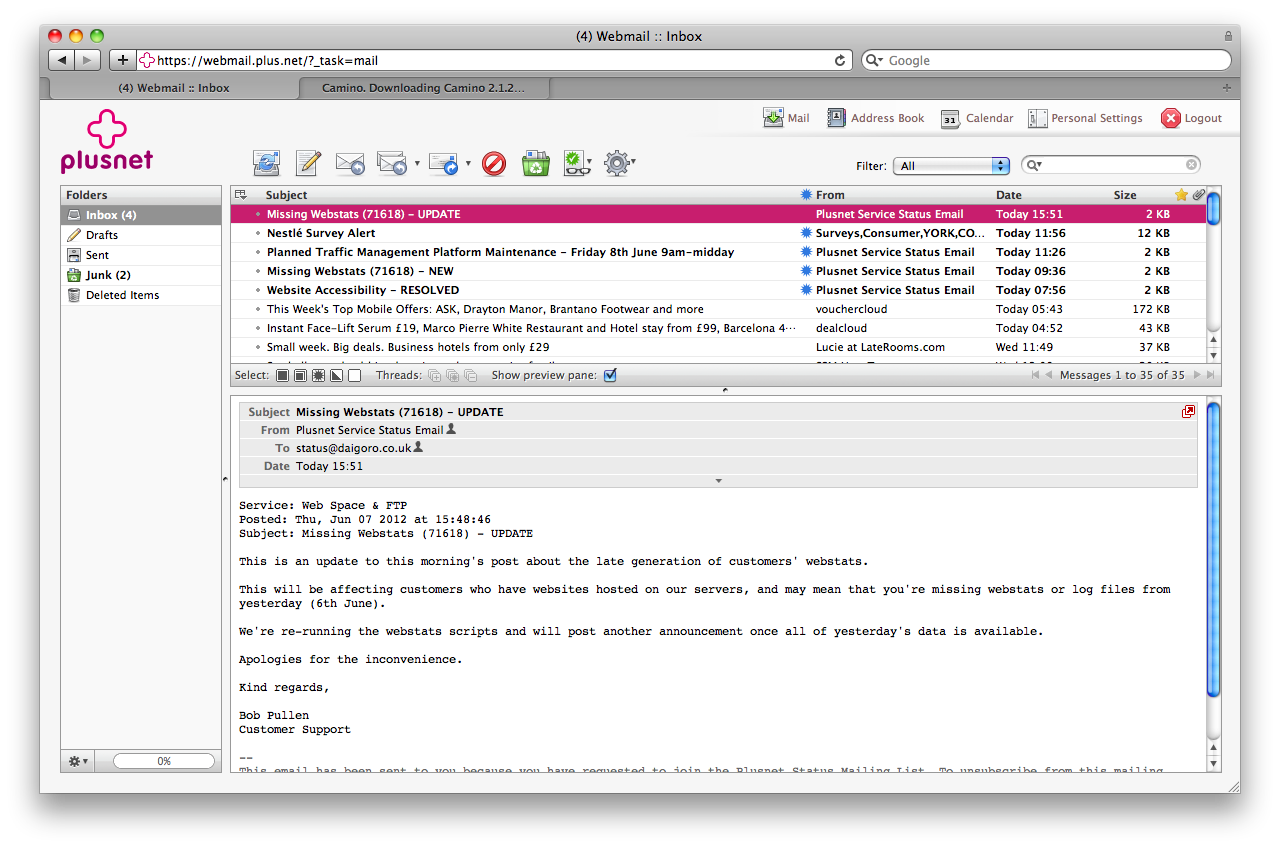Reply to sender with the envelope icon
Image resolution: width=1280 pixels, height=848 pixels.
(x=349, y=163)
